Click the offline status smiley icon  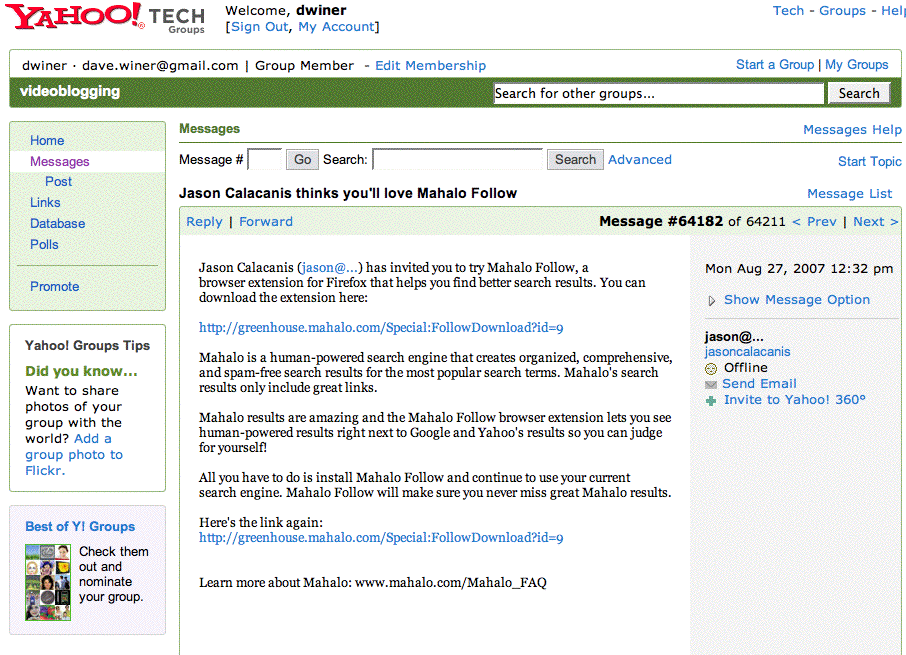[711, 368]
